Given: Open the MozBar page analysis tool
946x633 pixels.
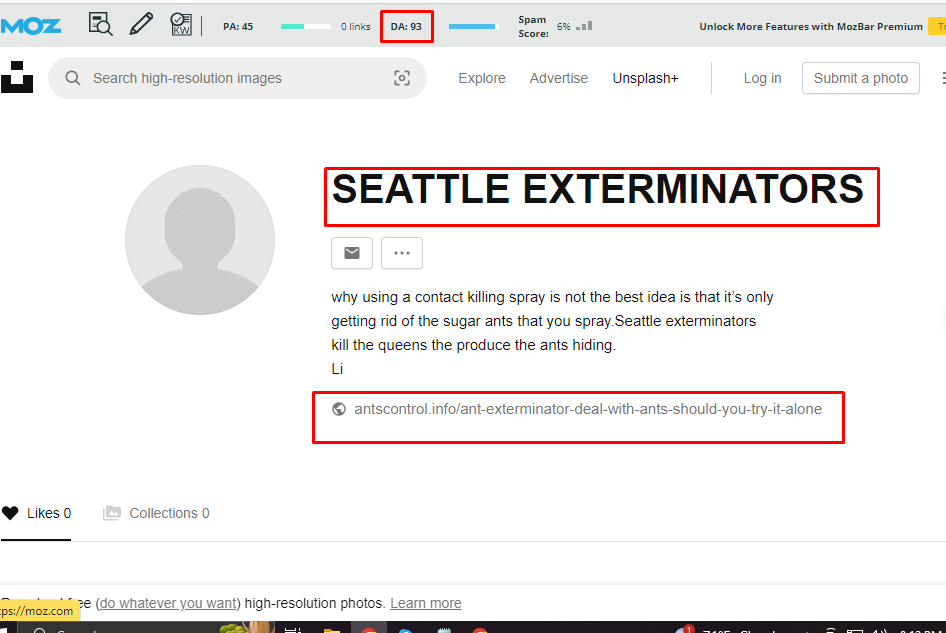Looking at the screenshot, I should pos(100,24).
